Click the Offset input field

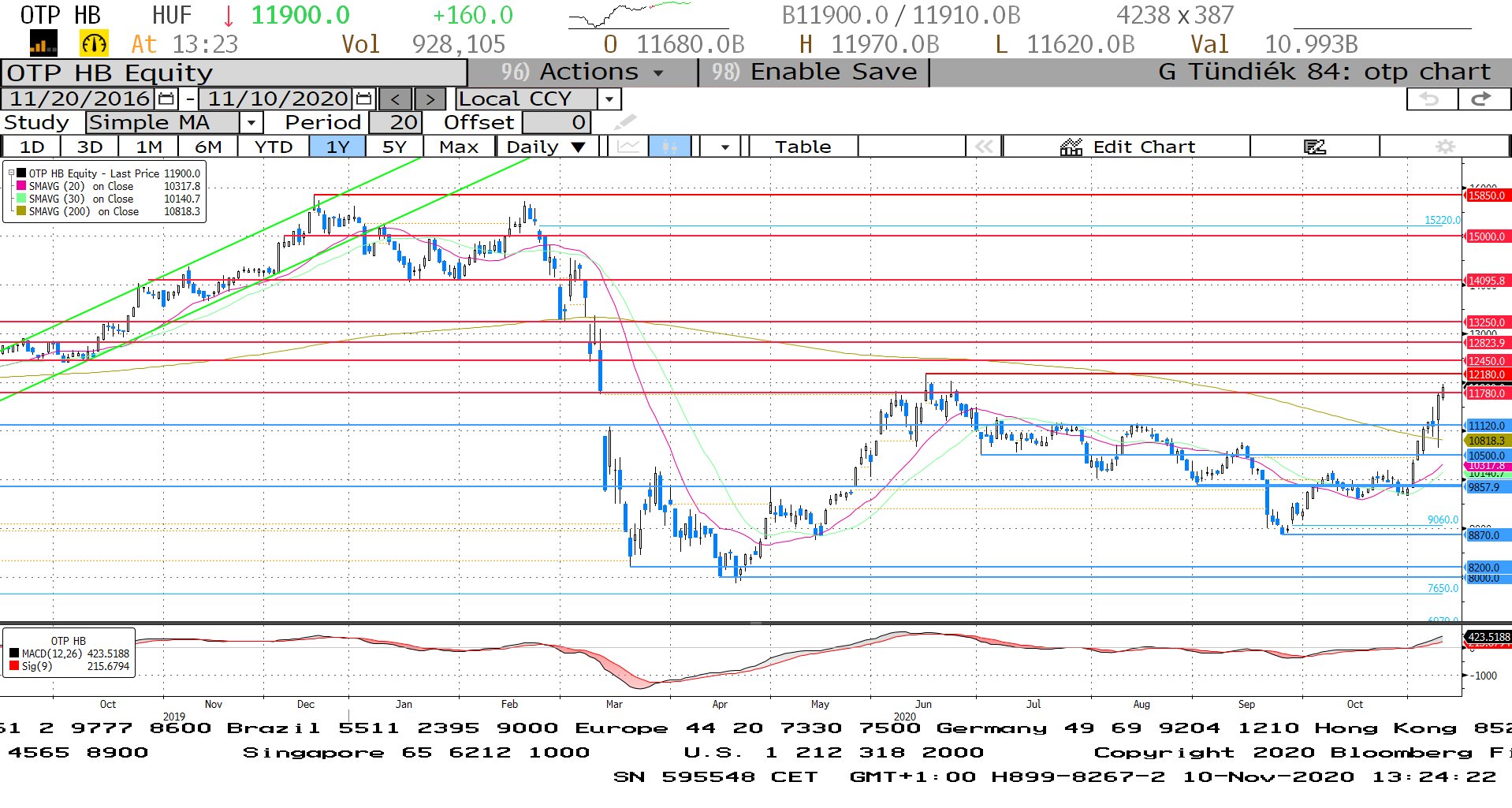click(x=557, y=123)
